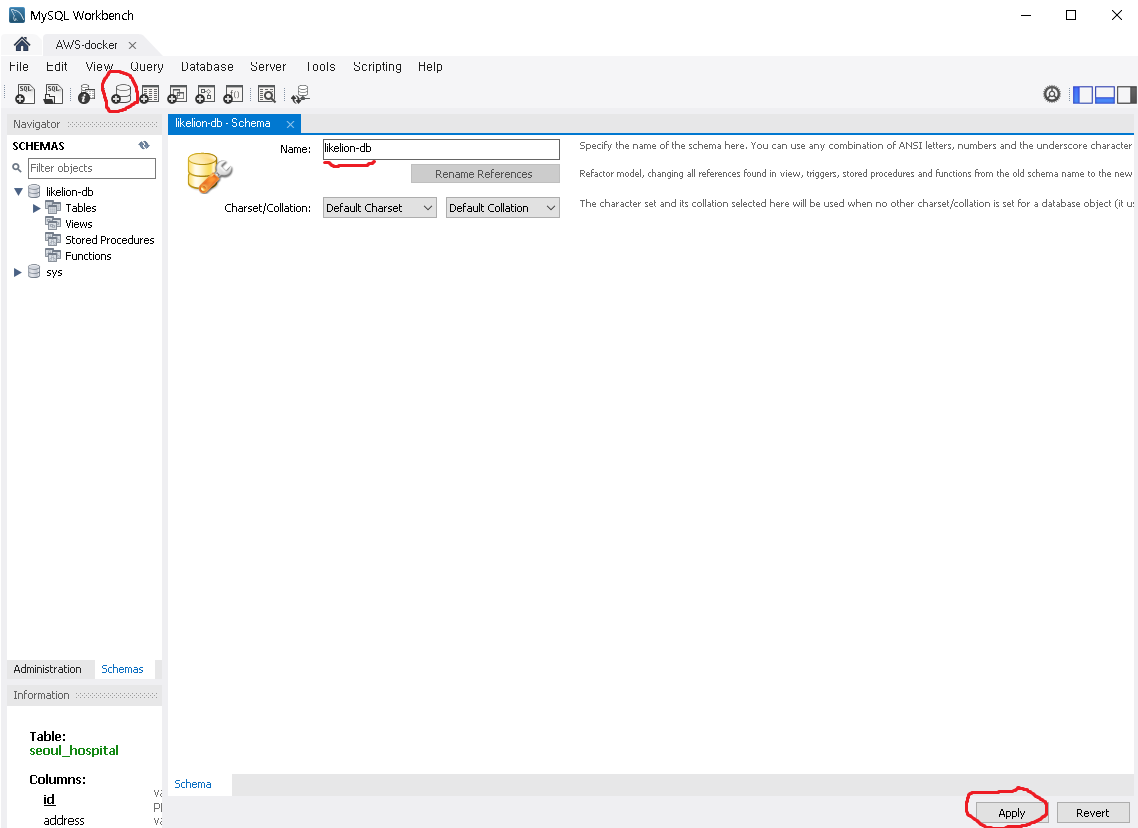Toggle the right sidebar panel
The width and height of the screenshot is (1138, 828).
1126,94
